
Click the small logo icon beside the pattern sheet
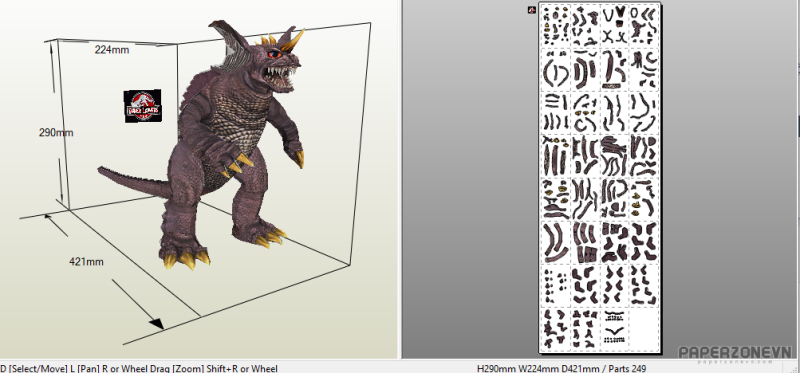tap(532, 10)
